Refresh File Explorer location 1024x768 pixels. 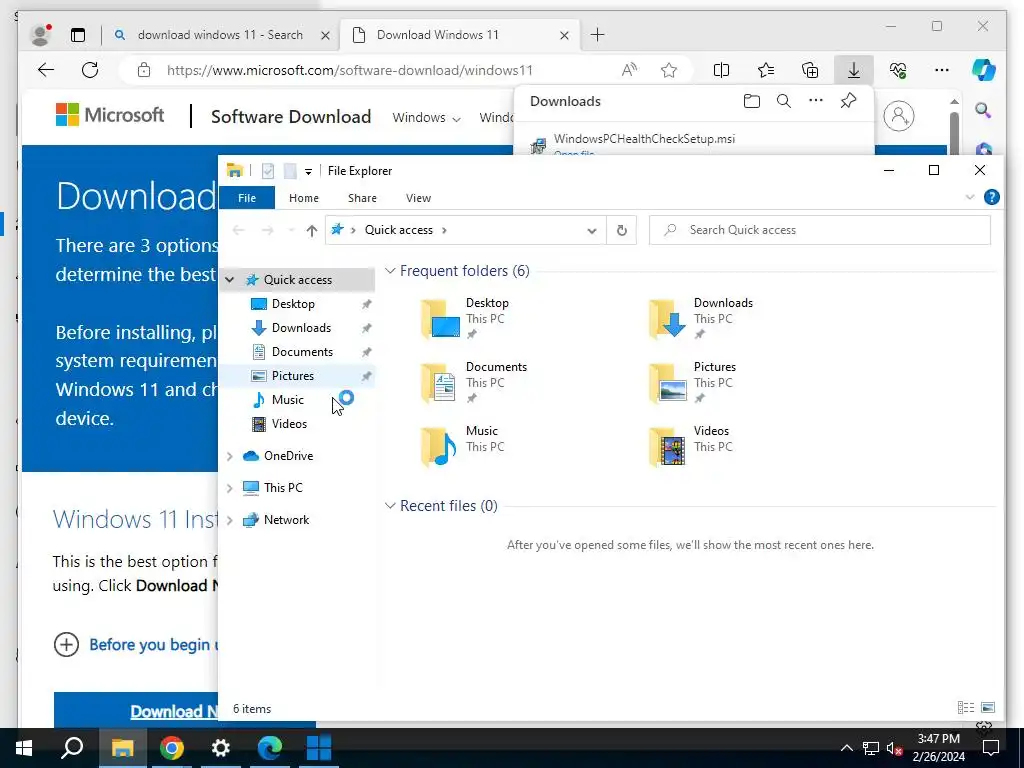622,230
